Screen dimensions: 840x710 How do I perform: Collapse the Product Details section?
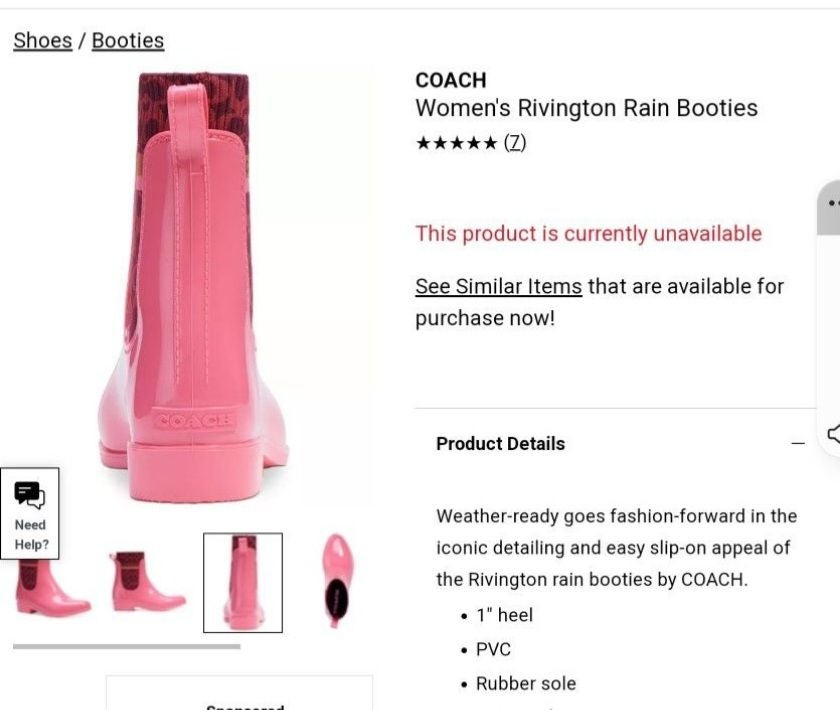click(798, 444)
